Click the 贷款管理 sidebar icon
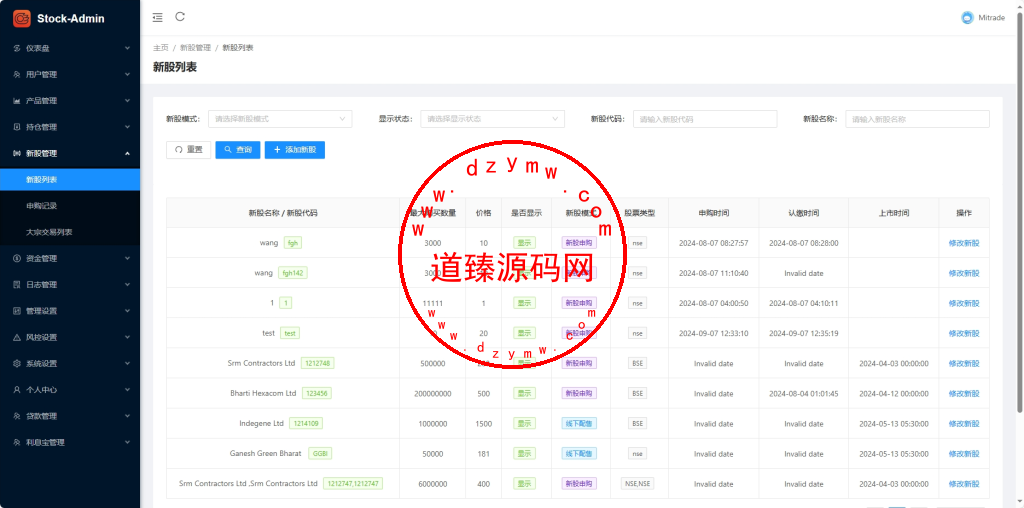 [17, 416]
